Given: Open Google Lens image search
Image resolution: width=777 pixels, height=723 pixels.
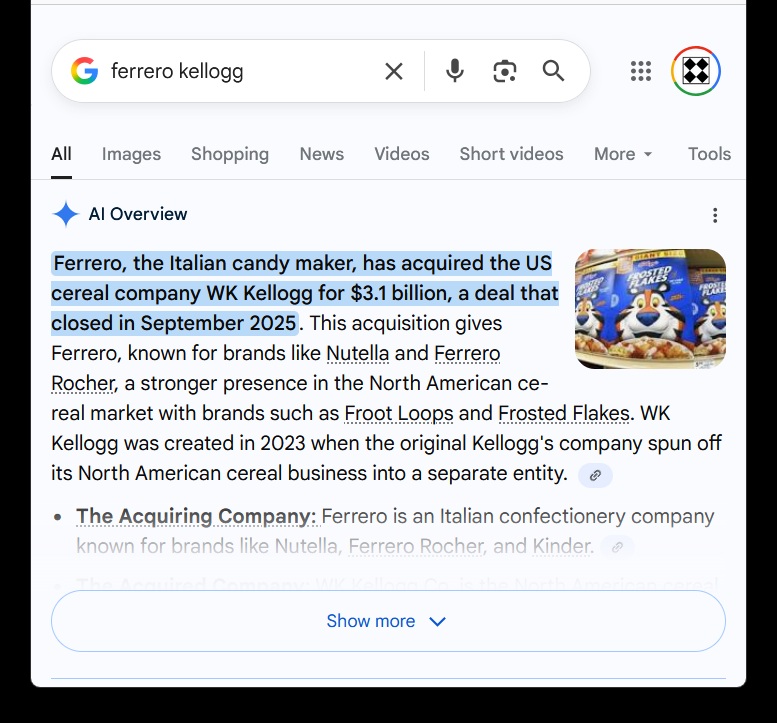Looking at the screenshot, I should [x=505, y=71].
